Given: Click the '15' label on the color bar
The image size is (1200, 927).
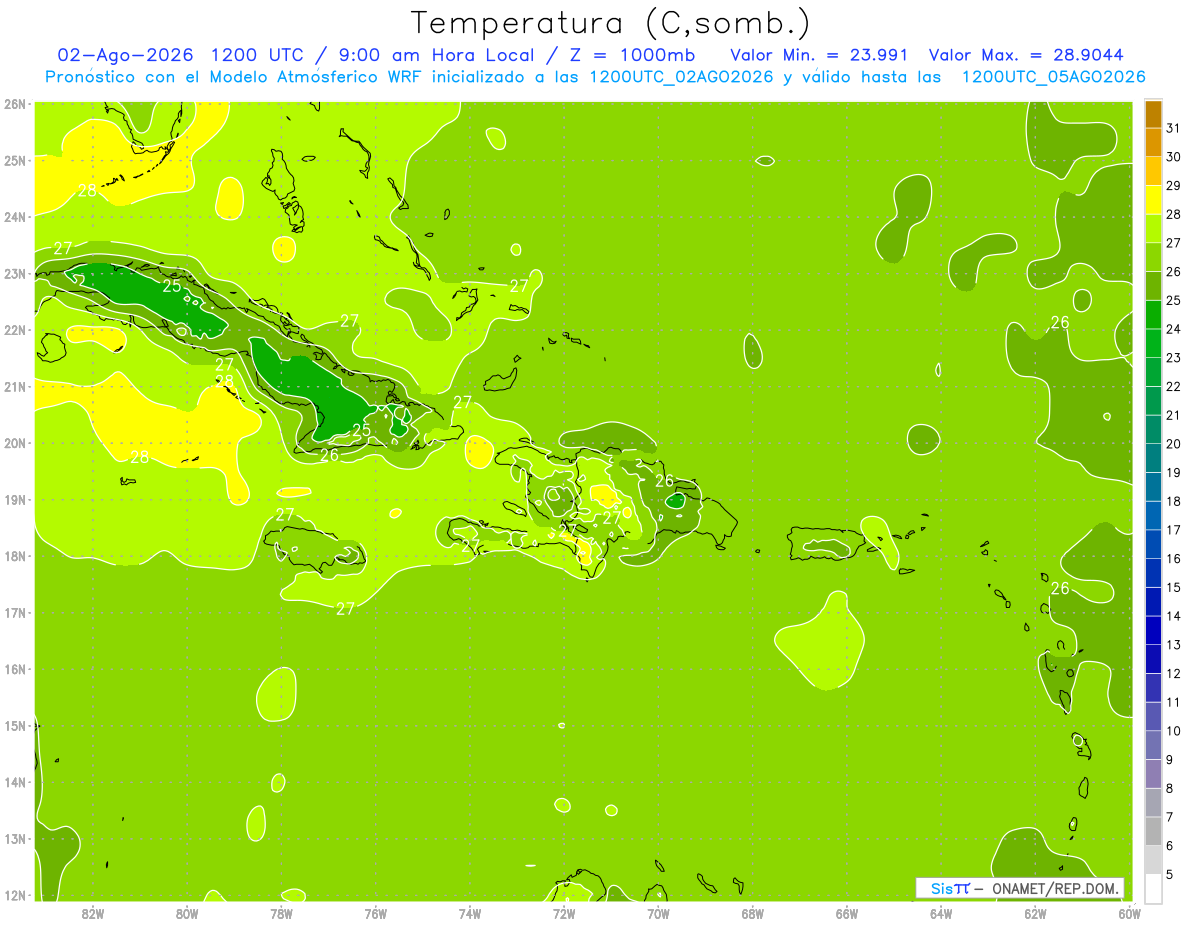Looking at the screenshot, I should tap(1173, 588).
